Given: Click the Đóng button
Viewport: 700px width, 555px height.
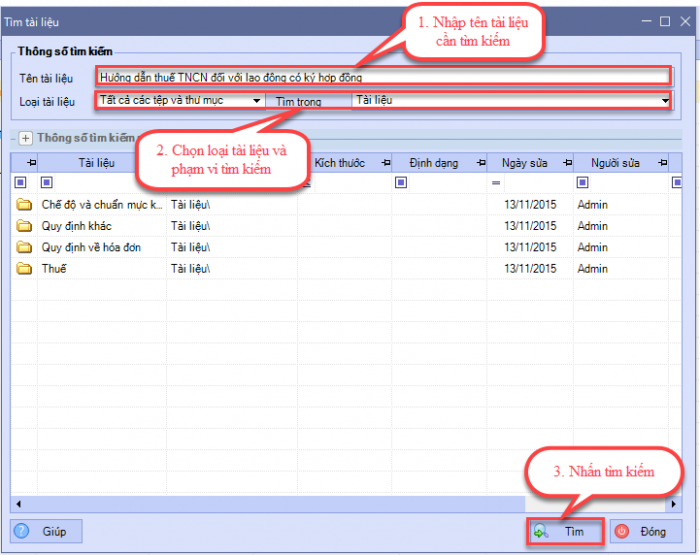Looking at the screenshot, I should 644,531.
